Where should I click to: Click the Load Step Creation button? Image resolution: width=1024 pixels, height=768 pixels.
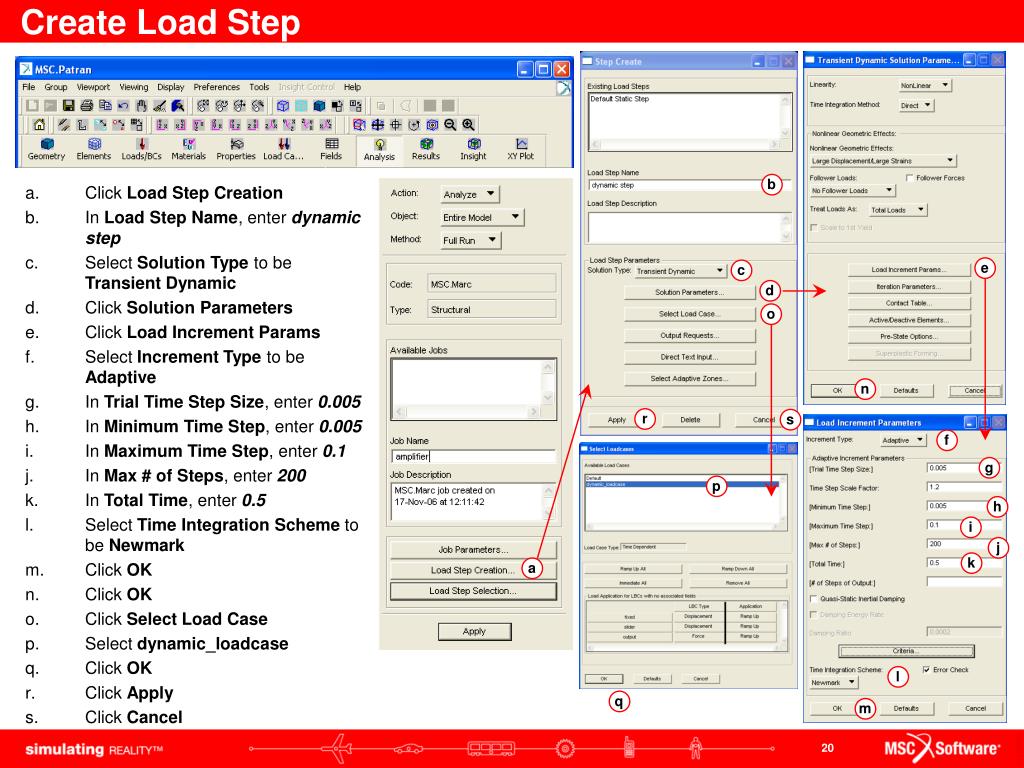pyautogui.click(x=473, y=570)
